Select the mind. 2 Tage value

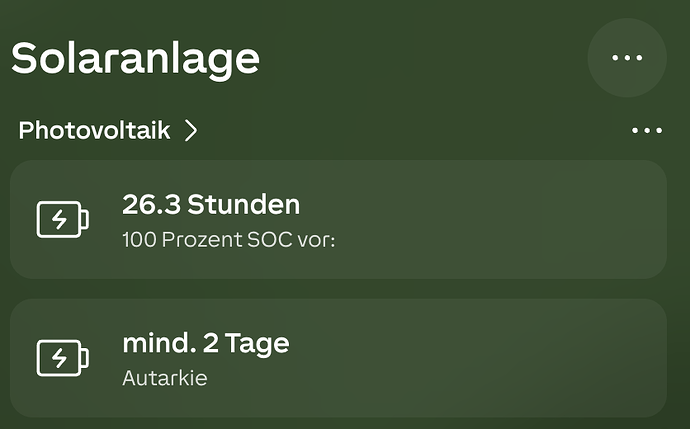coord(206,344)
